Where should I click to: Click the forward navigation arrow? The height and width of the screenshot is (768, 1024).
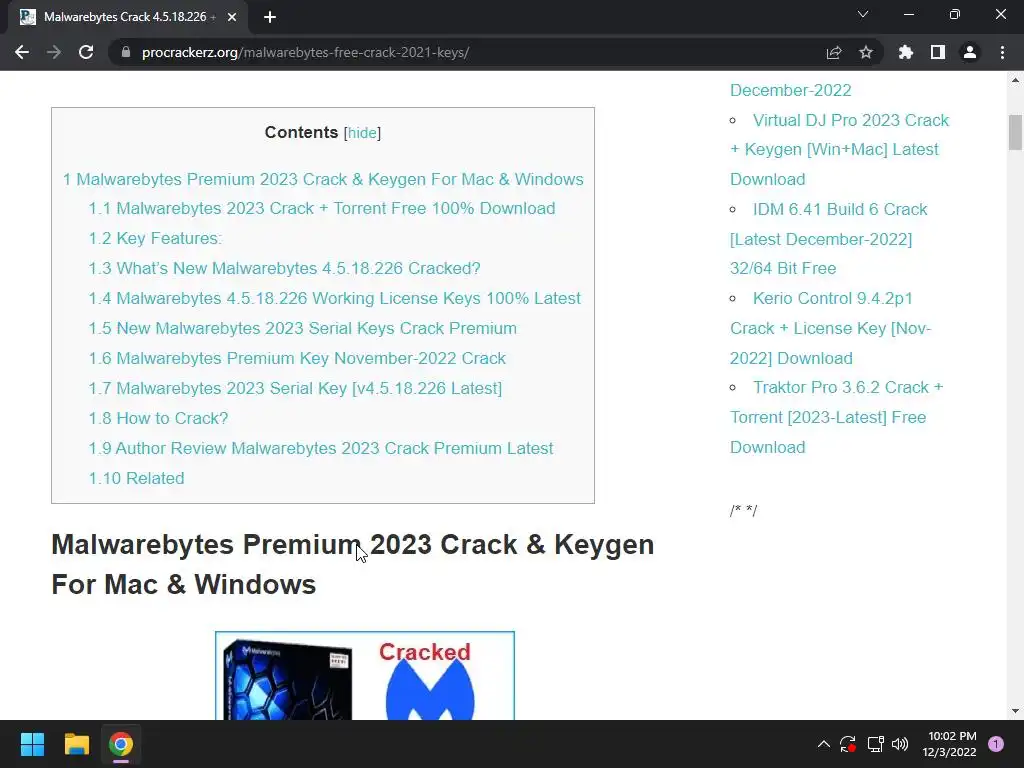[54, 52]
